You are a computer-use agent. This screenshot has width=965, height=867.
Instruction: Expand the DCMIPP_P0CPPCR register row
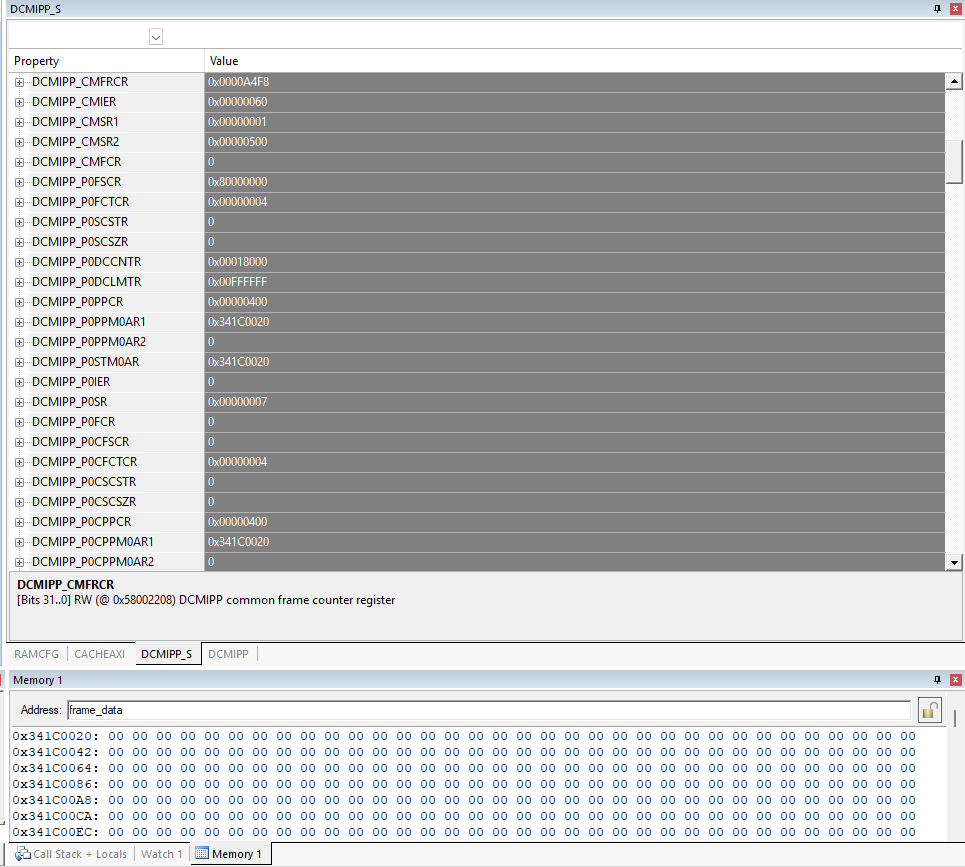point(20,522)
